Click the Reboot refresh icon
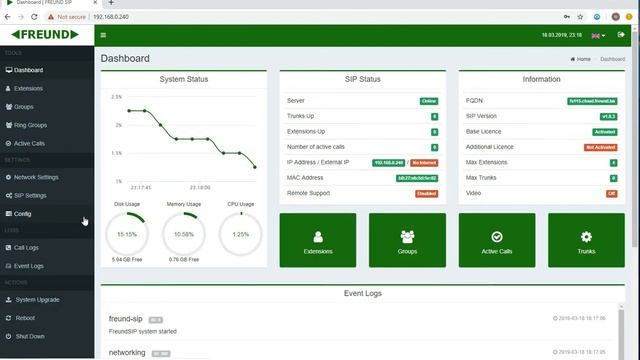The width and height of the screenshot is (640, 360). click(x=9, y=318)
